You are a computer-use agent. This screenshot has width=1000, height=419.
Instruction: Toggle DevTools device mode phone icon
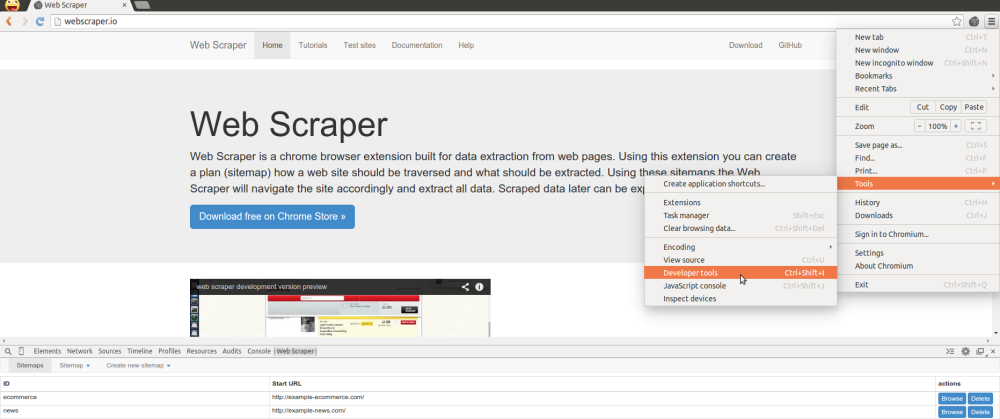(x=22, y=351)
